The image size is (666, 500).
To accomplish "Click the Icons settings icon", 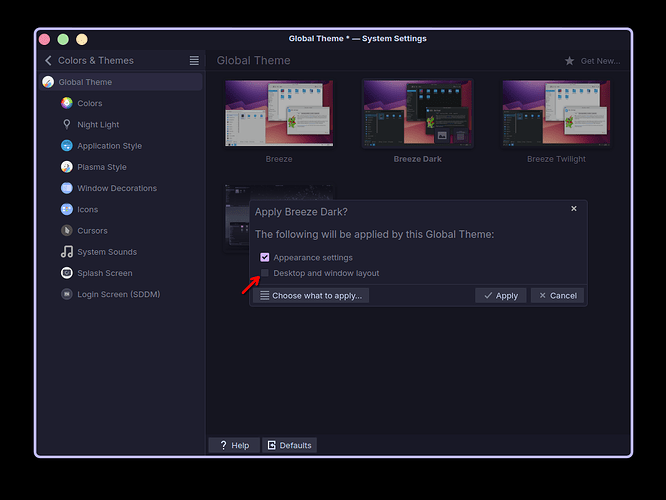I will tap(67, 209).
